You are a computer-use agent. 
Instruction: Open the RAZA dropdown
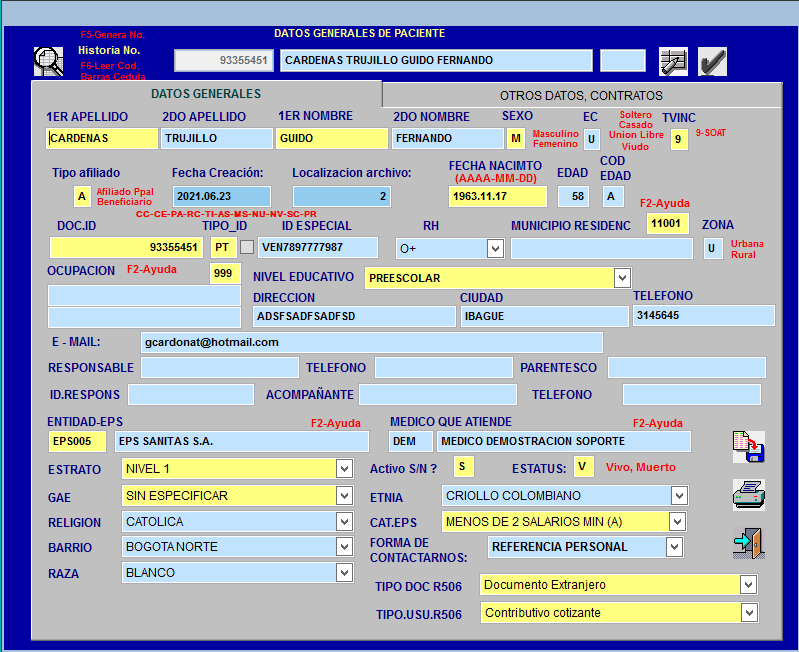344,573
